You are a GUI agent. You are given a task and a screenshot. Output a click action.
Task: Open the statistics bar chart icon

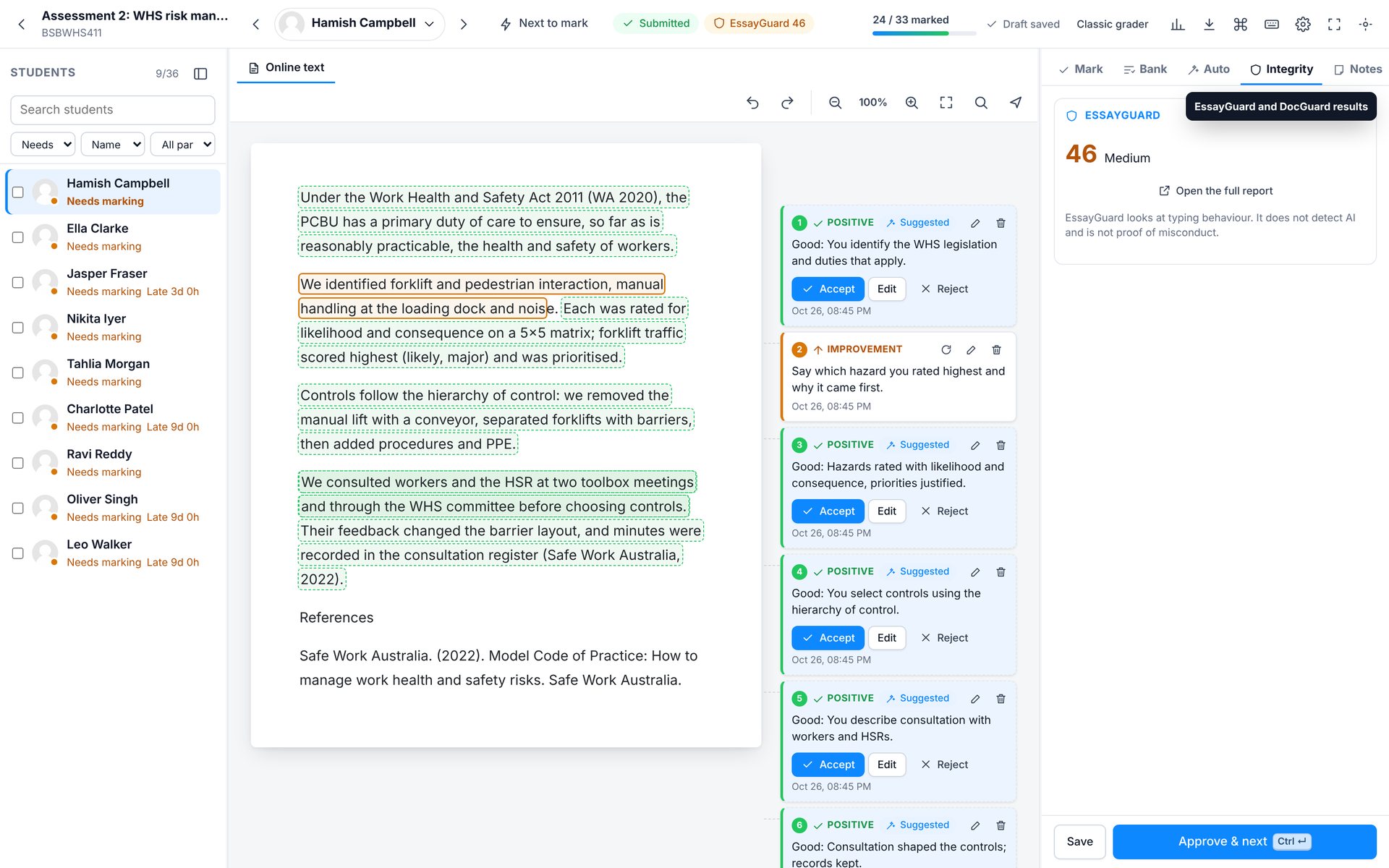(1178, 24)
